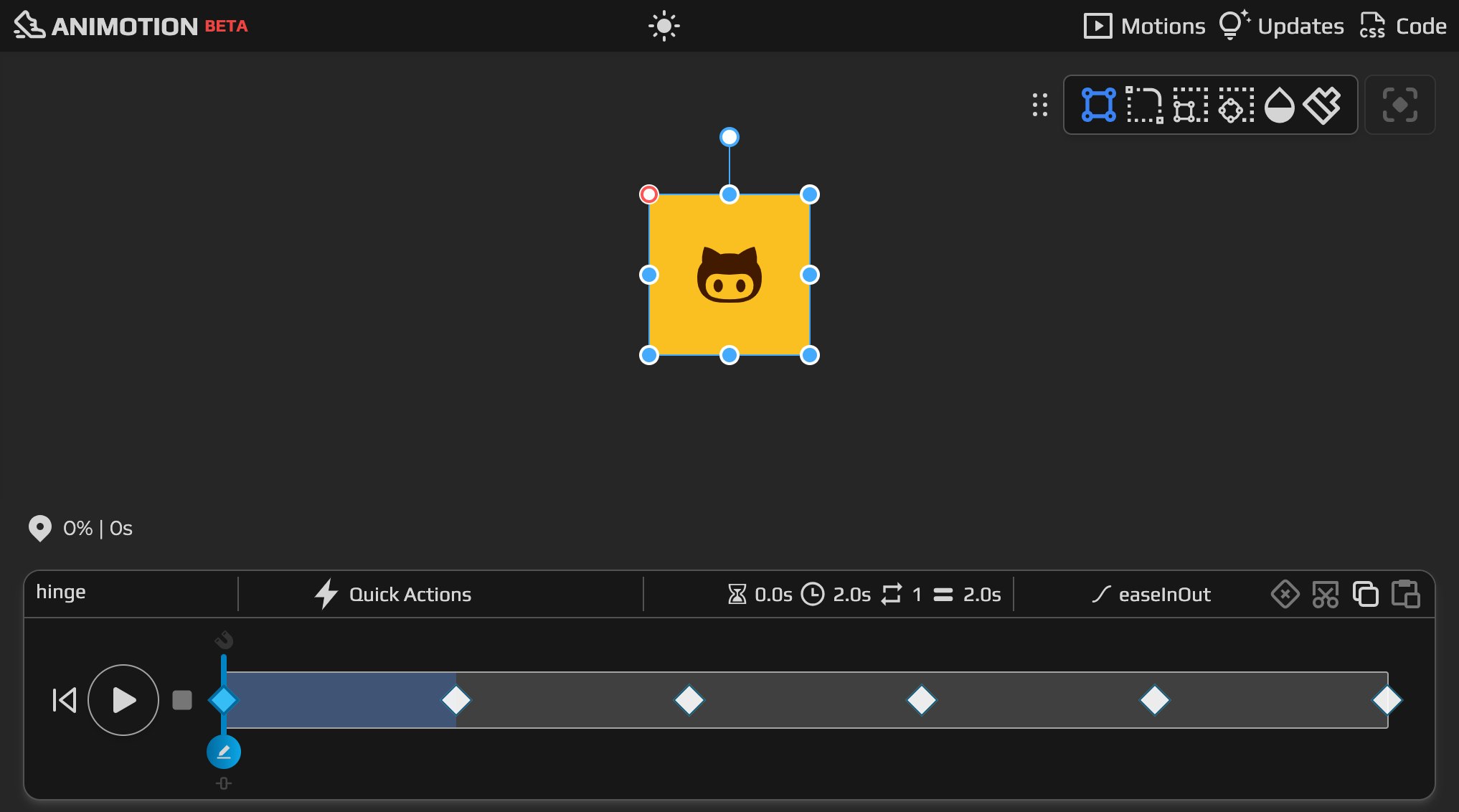Click the playhead edit pencil button
This screenshot has width=1459, height=812.
pos(224,752)
